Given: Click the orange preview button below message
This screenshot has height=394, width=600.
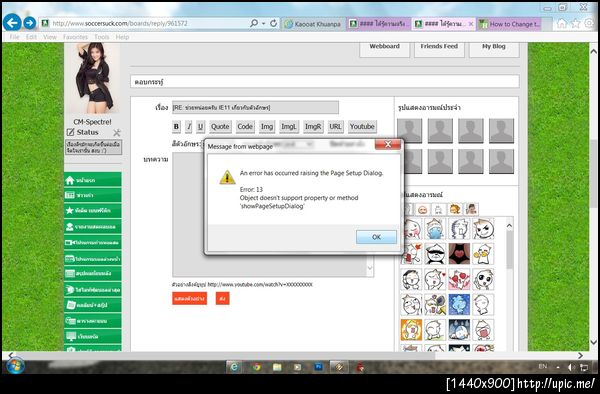Looking at the screenshot, I should coord(189,298).
